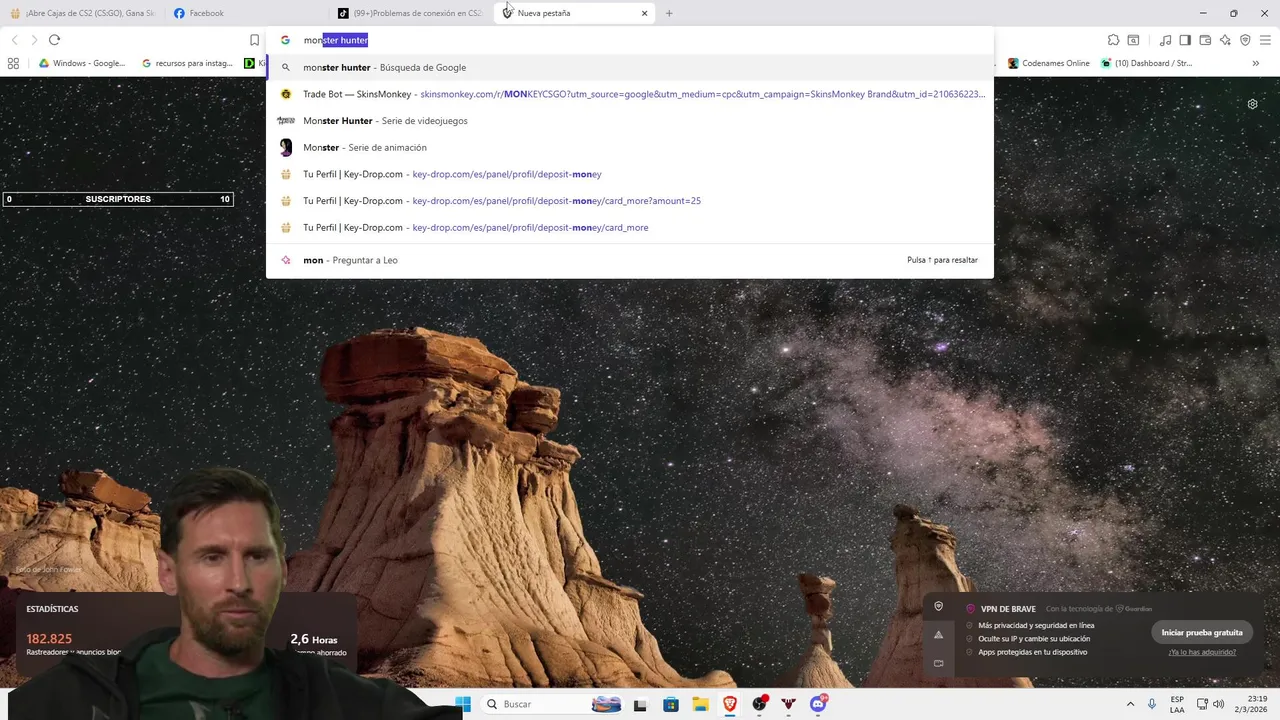Open the tab search icon in toolbar
Viewport: 1280px width, 720px height.
[1133, 40]
